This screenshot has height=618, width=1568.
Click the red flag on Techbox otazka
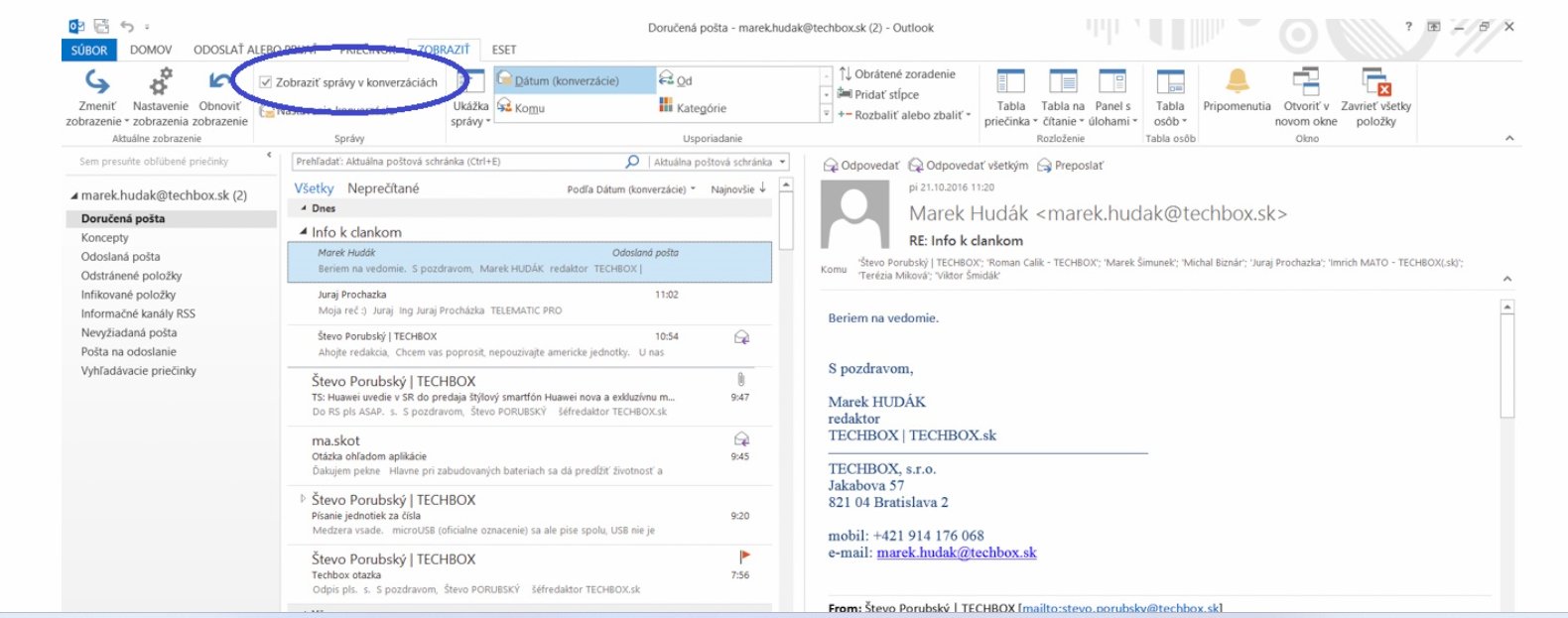[x=743, y=557]
